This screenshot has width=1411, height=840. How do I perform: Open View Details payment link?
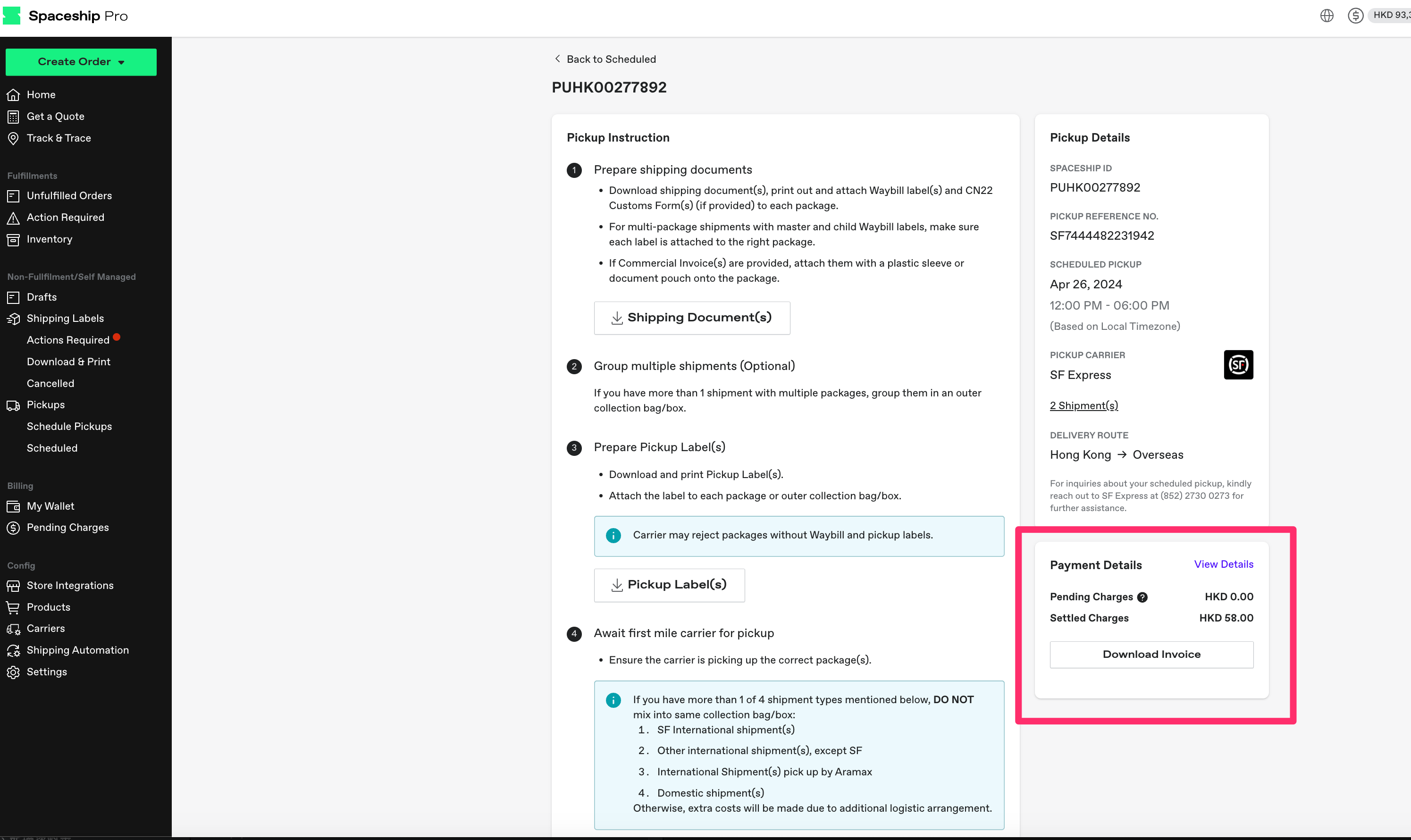[1223, 563]
